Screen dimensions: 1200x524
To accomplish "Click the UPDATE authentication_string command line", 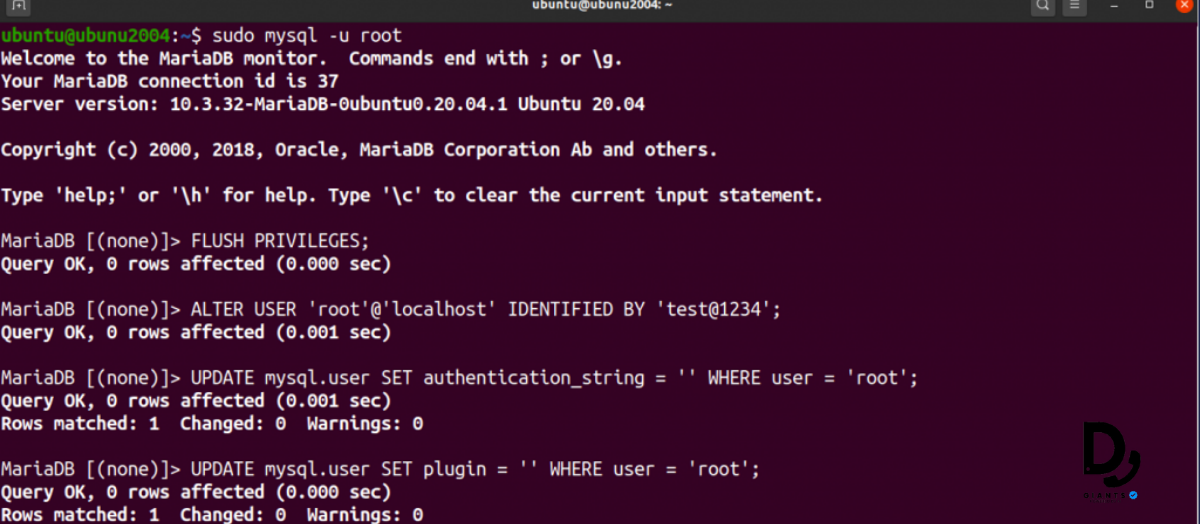I will [x=459, y=378].
